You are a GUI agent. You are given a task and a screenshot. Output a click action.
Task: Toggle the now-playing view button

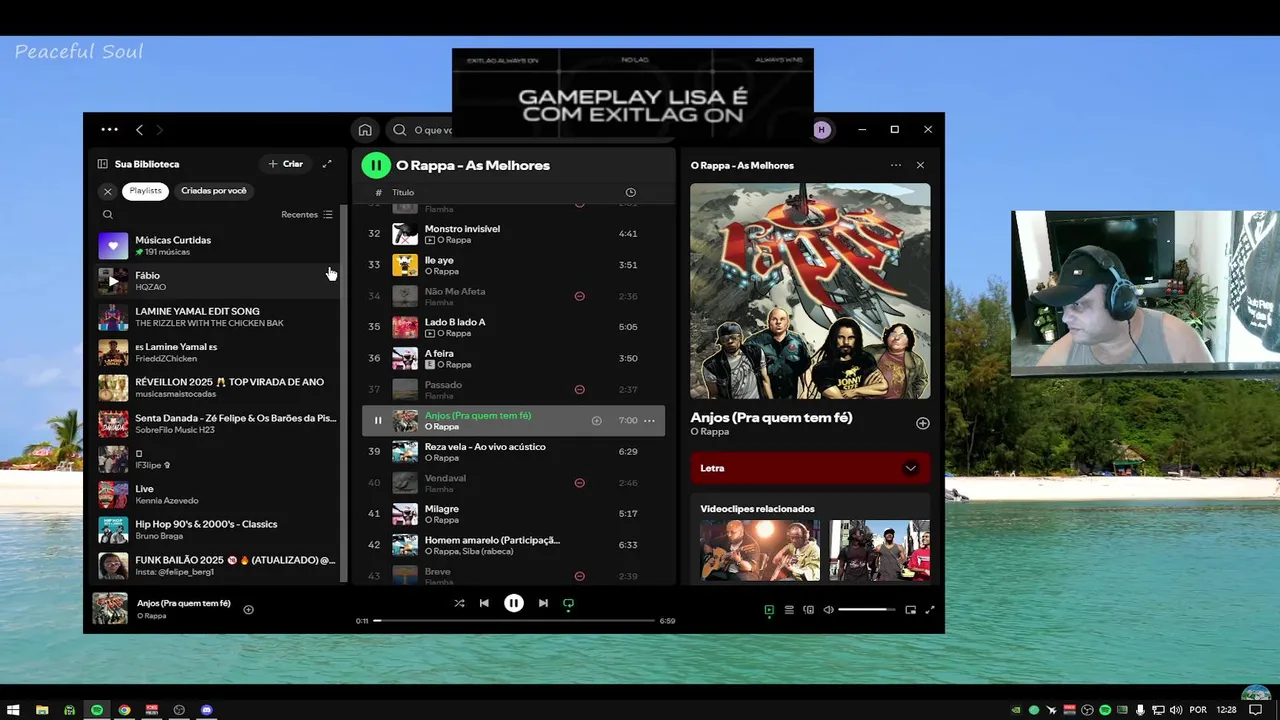pos(769,610)
